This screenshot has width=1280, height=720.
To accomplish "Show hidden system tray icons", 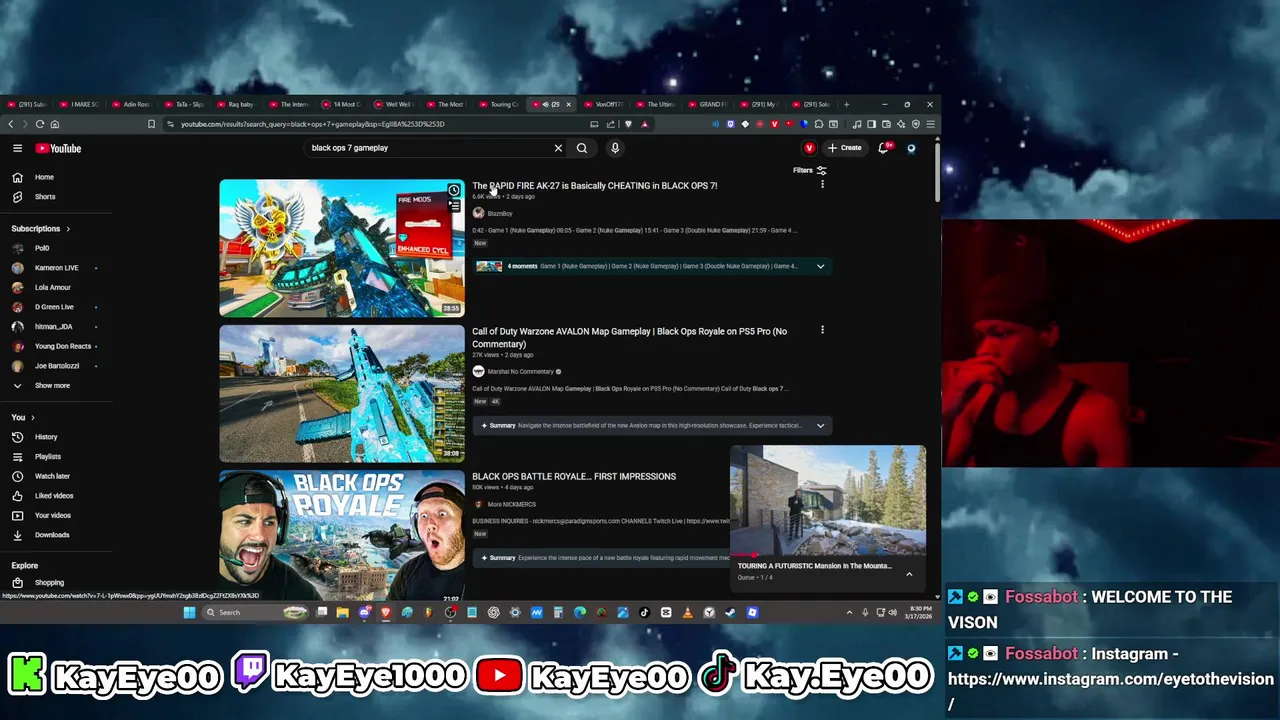I will point(850,613).
